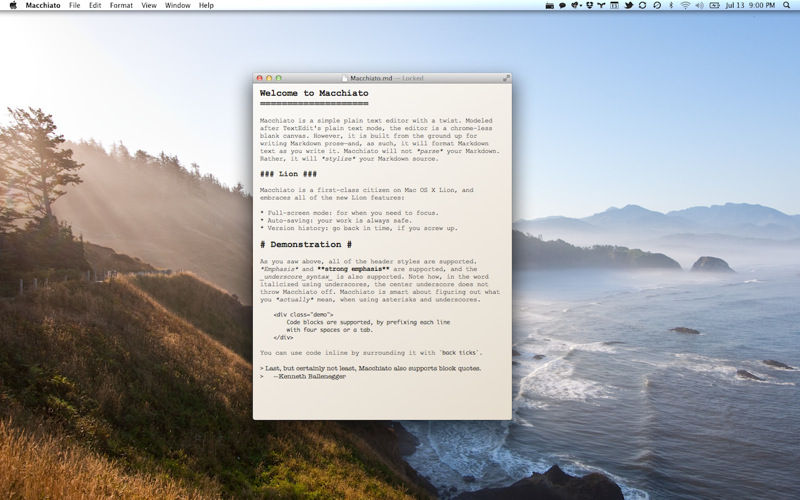Close the Macchiato.md window
800x500 pixels.
point(259,78)
